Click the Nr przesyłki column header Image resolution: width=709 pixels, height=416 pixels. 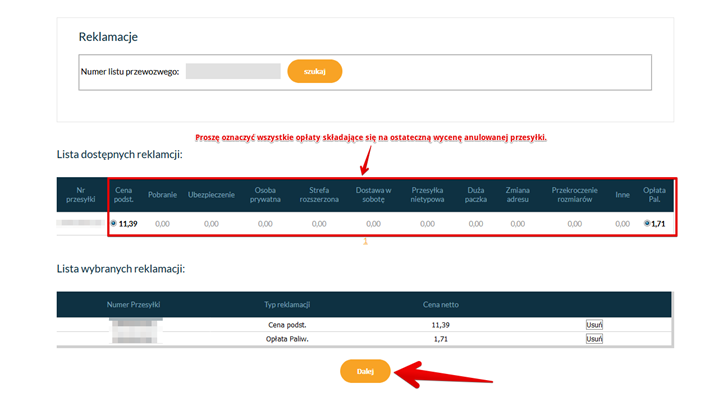80,194
